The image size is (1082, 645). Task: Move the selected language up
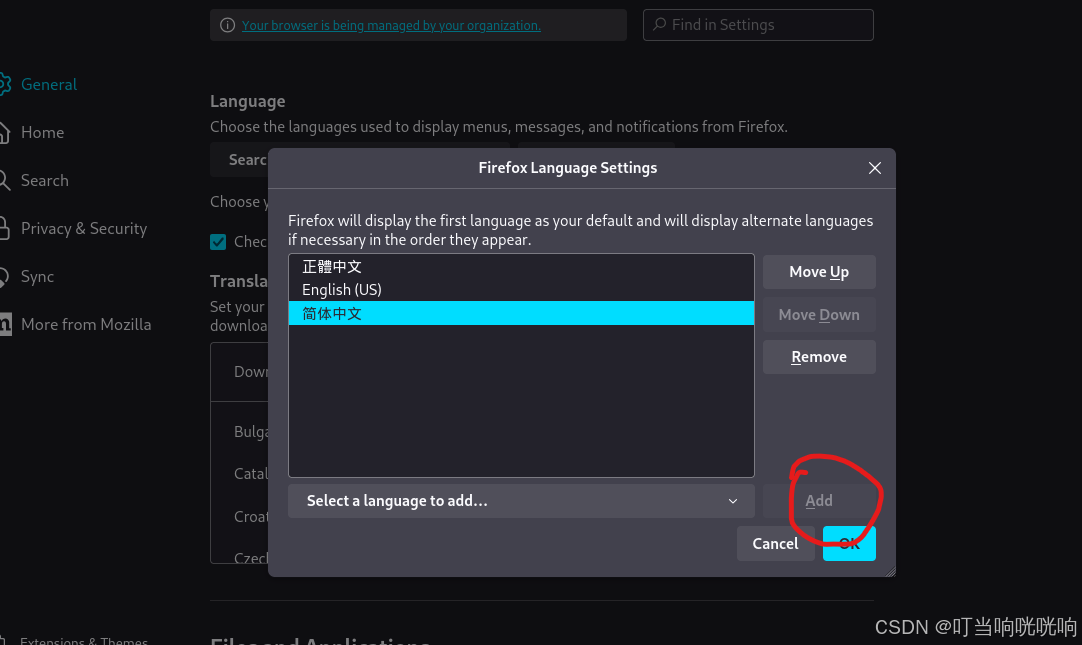819,272
